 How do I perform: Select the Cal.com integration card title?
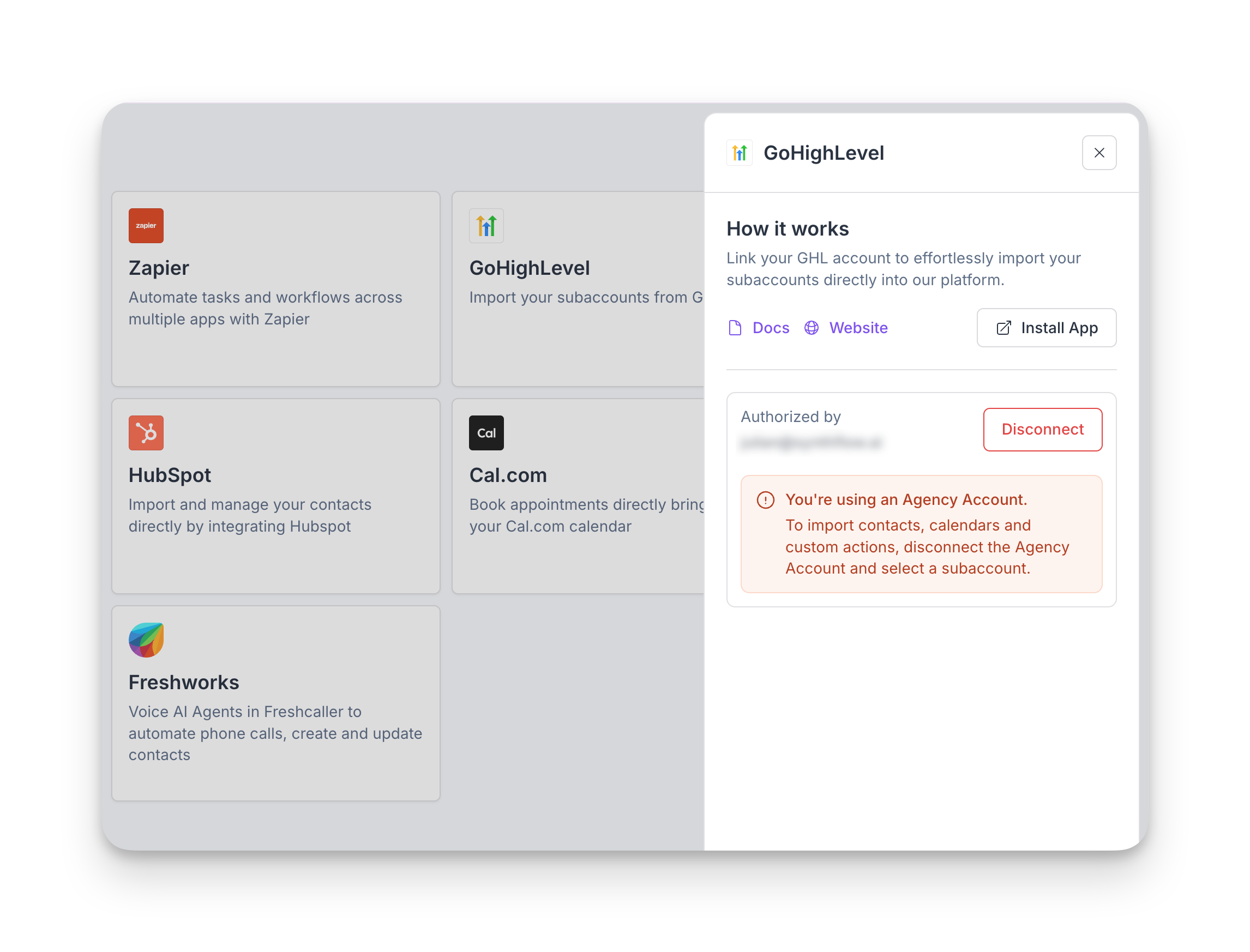coord(508,475)
